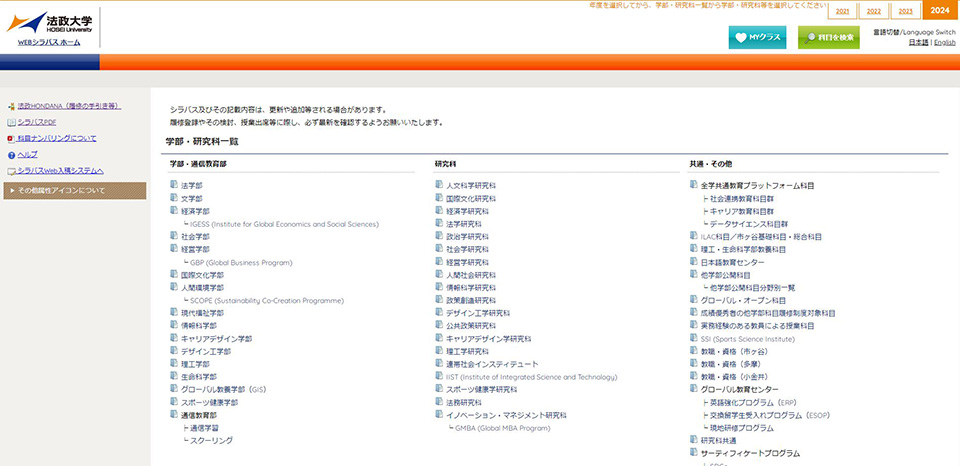This screenshot has height=466, width=960.
Task: Open the SCOPE (Sustainability Co-Creation Programme) link
Action: (266, 300)
